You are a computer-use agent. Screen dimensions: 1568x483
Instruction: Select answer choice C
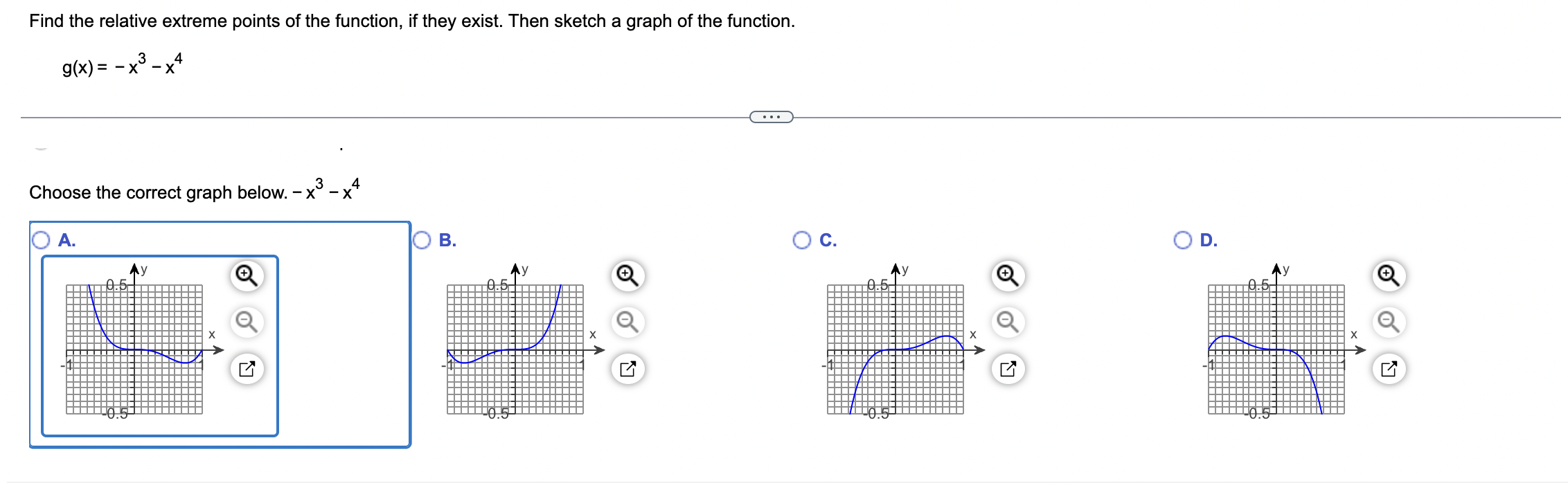[x=802, y=241]
